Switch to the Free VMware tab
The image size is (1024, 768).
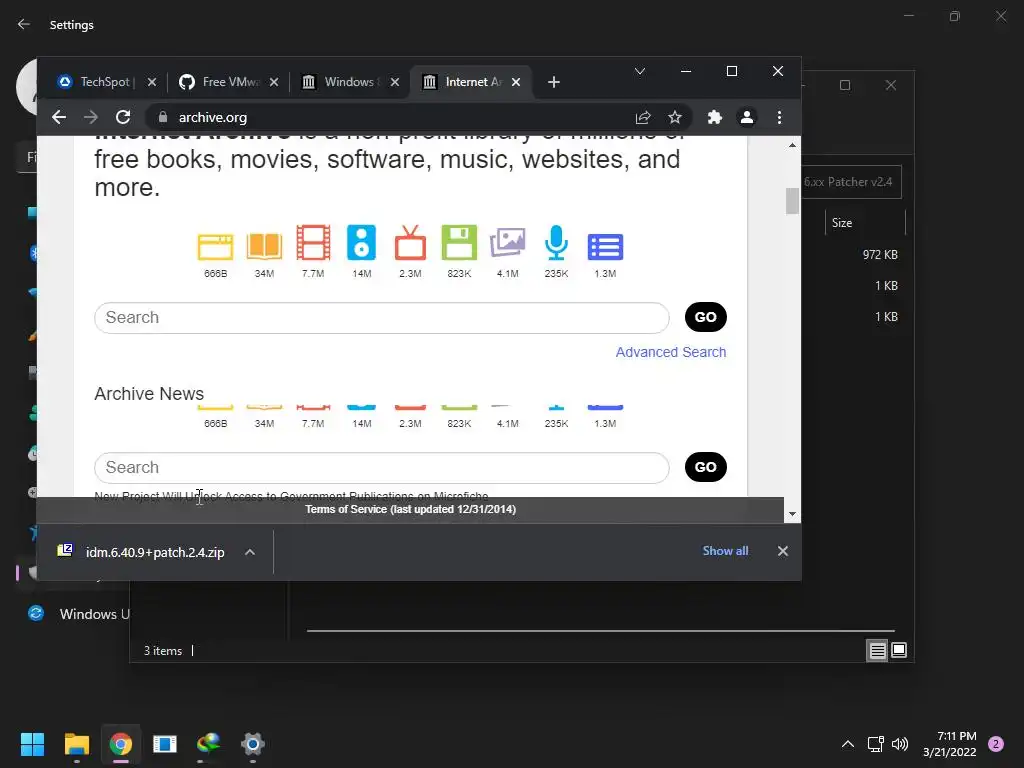coord(222,82)
